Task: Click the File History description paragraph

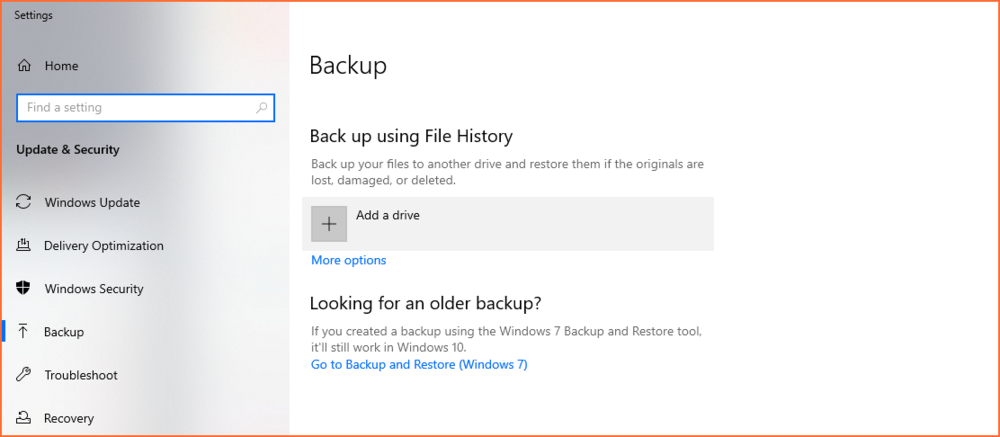Action: pyautogui.click(x=508, y=172)
